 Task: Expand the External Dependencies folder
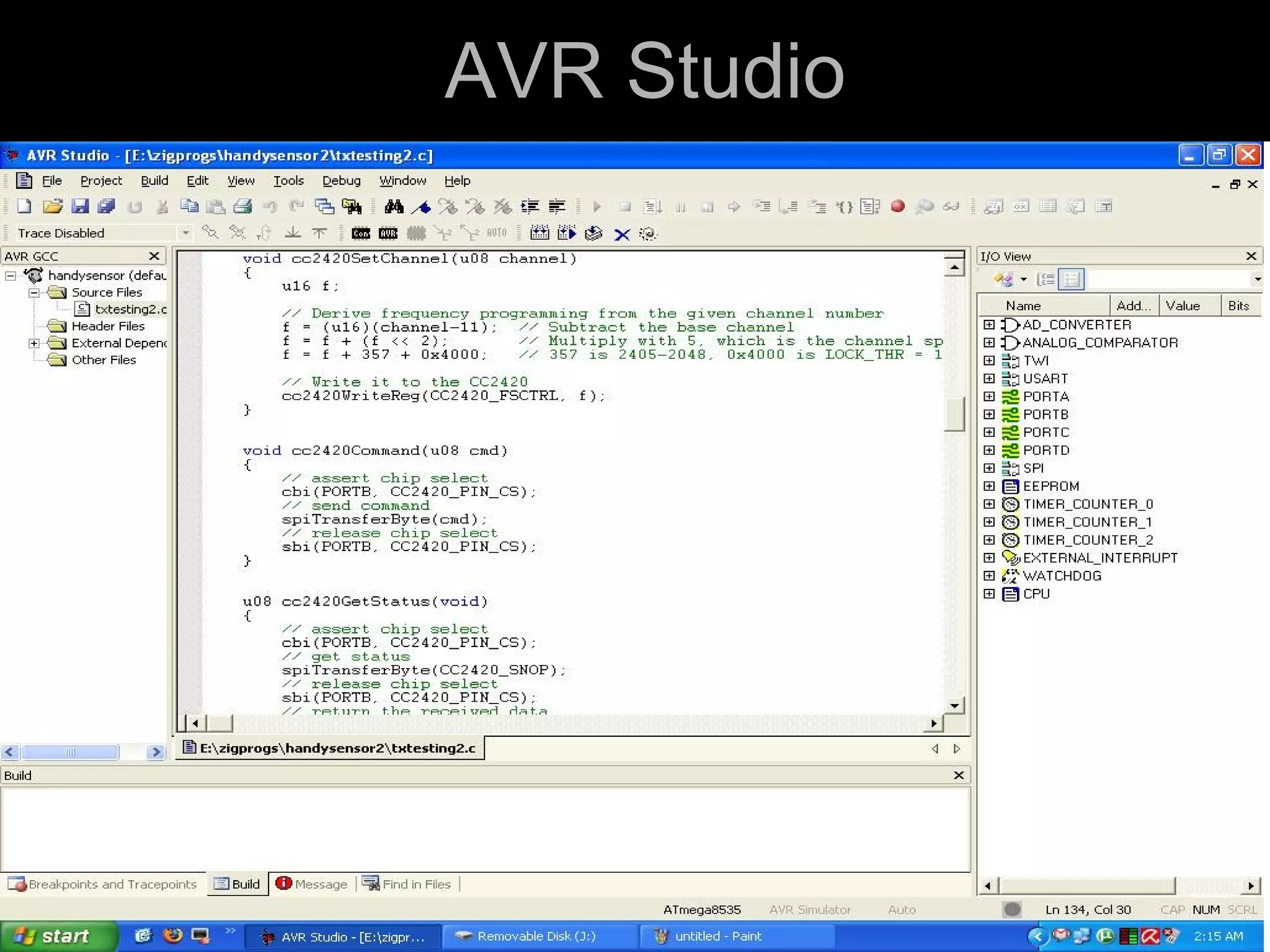coord(34,343)
